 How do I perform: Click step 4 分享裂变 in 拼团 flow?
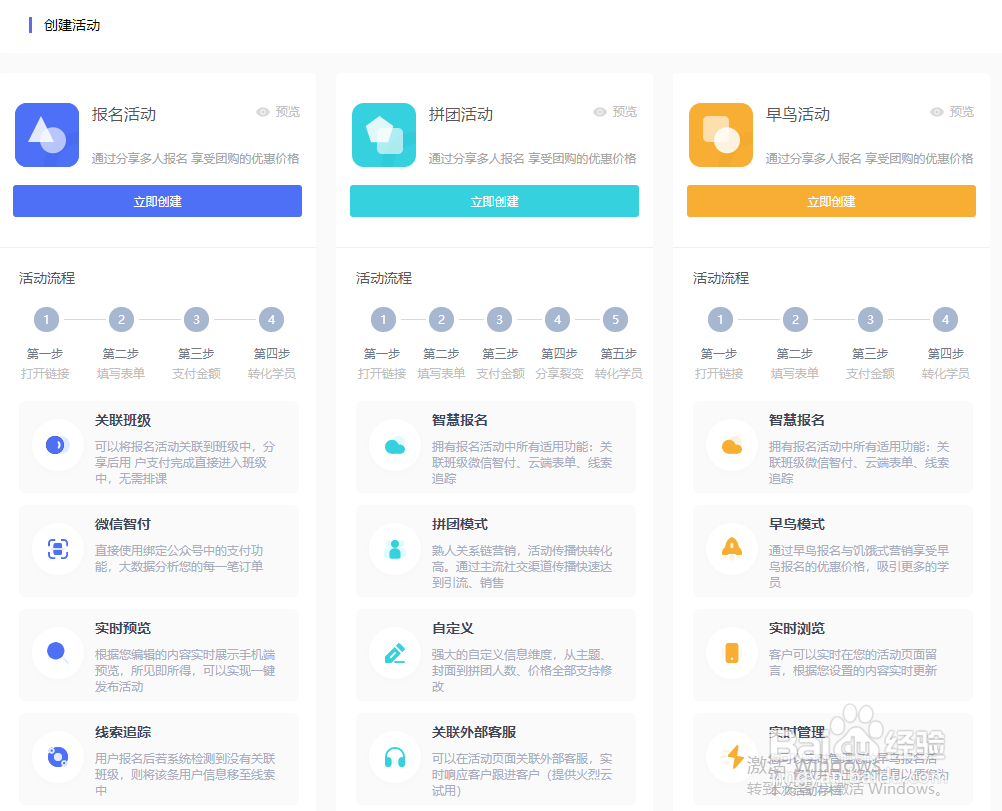point(557,319)
